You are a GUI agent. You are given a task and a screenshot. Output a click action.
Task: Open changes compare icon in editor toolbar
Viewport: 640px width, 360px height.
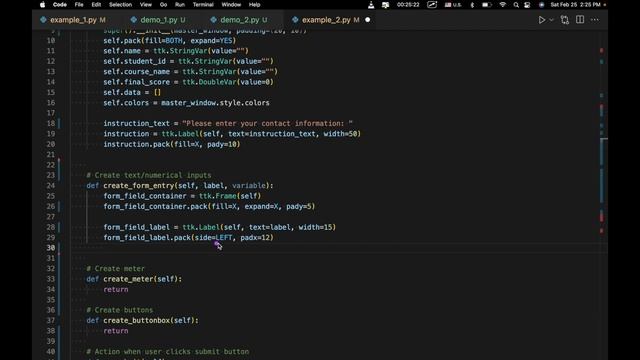coord(565,20)
